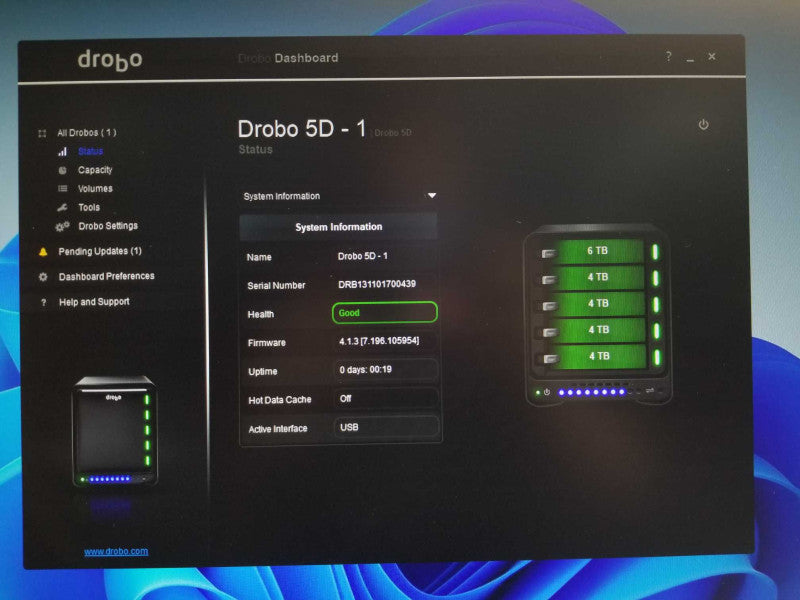This screenshot has height=600, width=800.
Task: Open the System Information combo box
Action: (x=339, y=196)
